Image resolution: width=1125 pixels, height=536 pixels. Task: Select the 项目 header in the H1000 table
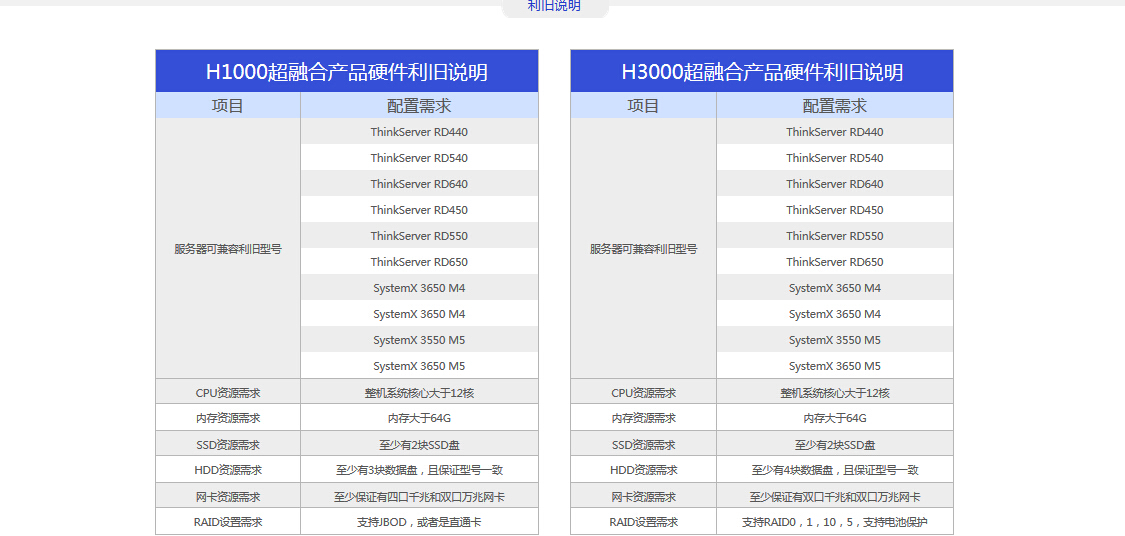click(x=227, y=106)
